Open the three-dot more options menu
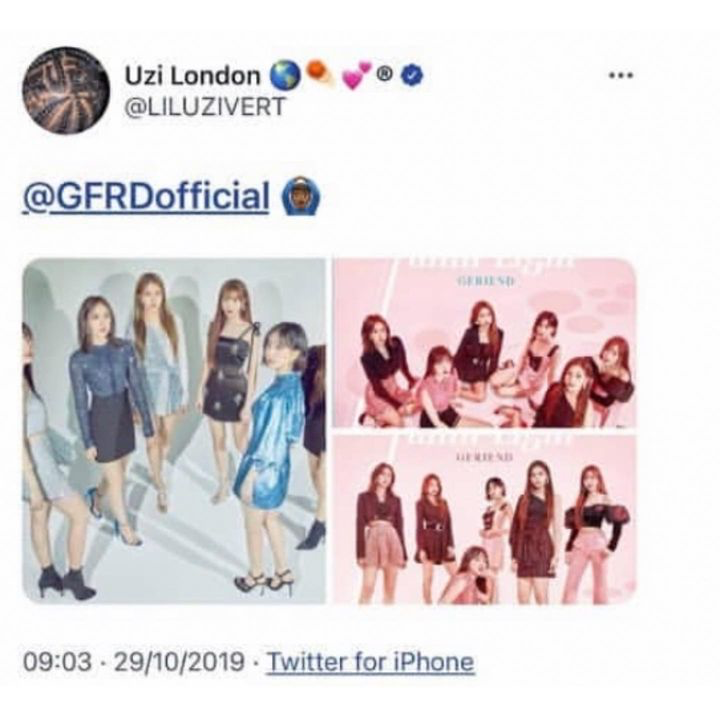Screen dimensions: 720x720 pyautogui.click(x=621, y=75)
